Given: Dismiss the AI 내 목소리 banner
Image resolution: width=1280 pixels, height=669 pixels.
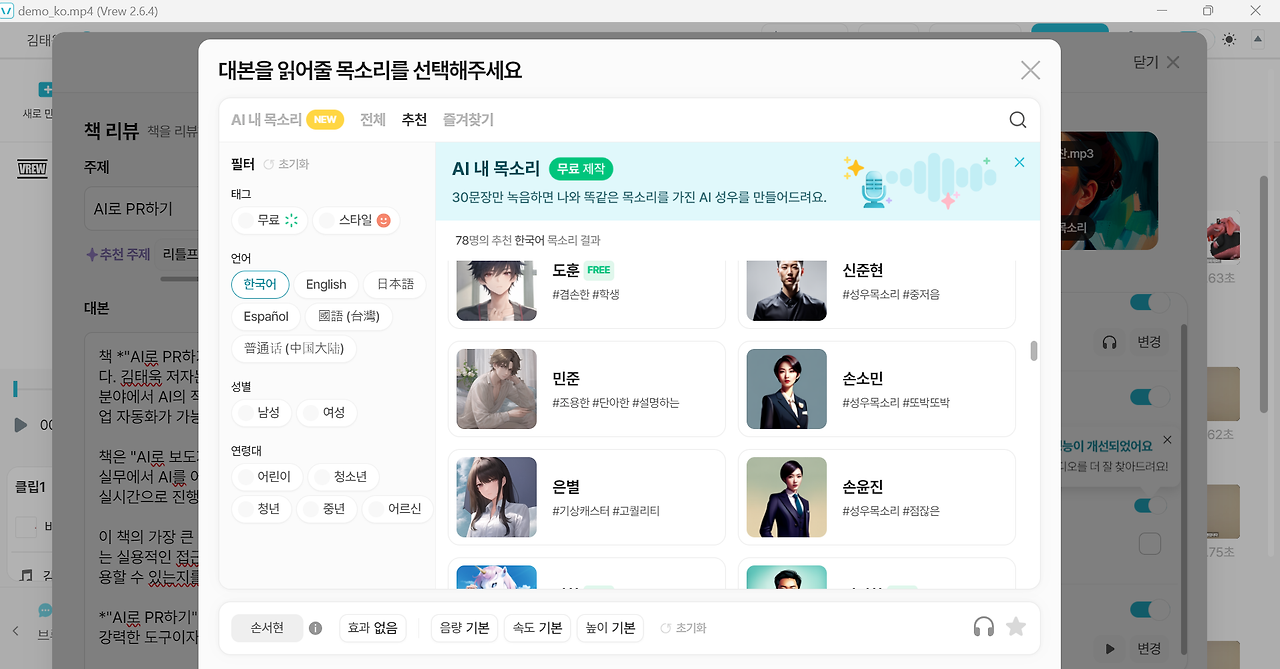Looking at the screenshot, I should pos(1019,162).
